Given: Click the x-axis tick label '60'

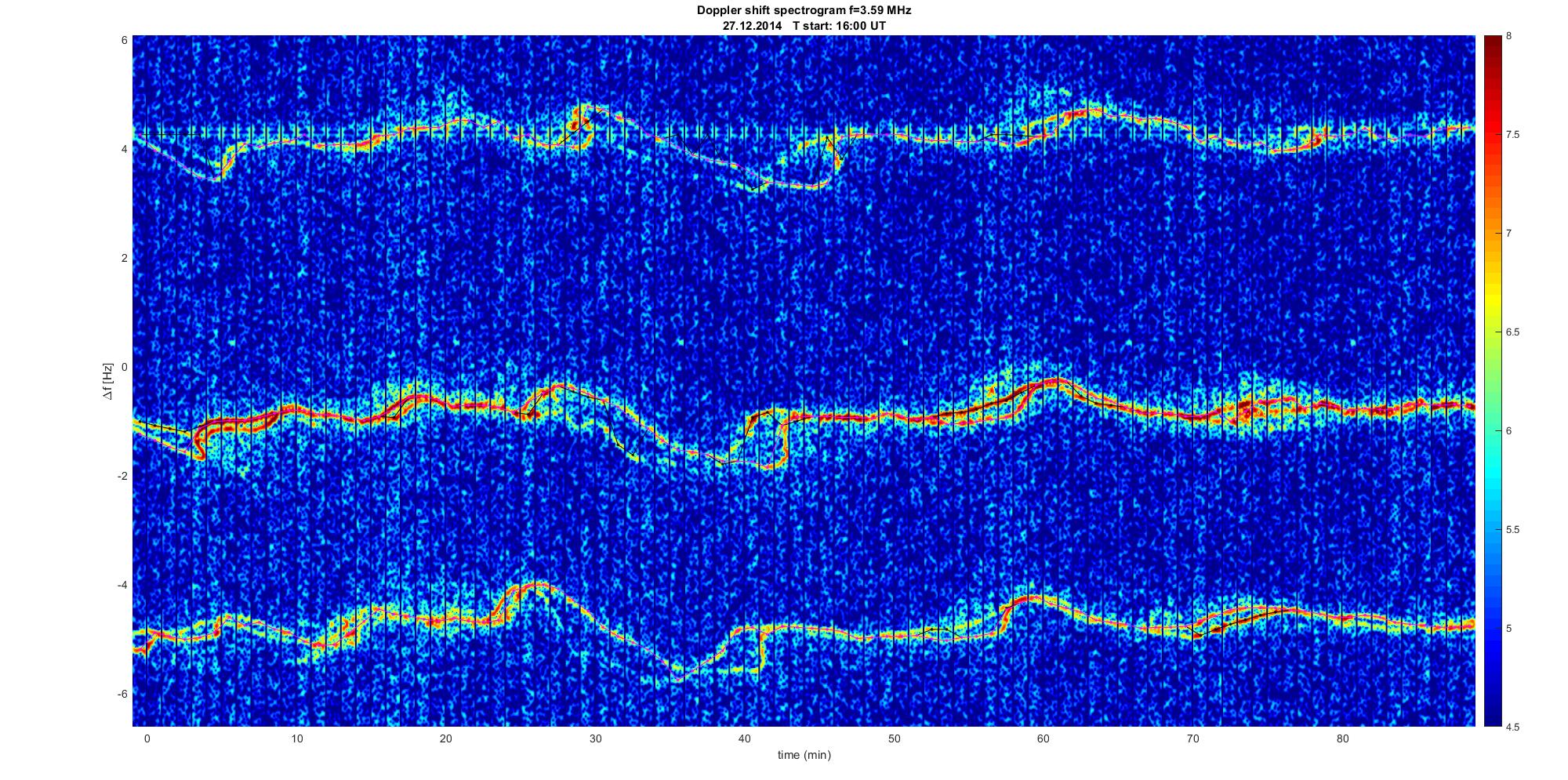Looking at the screenshot, I should click(1044, 739).
